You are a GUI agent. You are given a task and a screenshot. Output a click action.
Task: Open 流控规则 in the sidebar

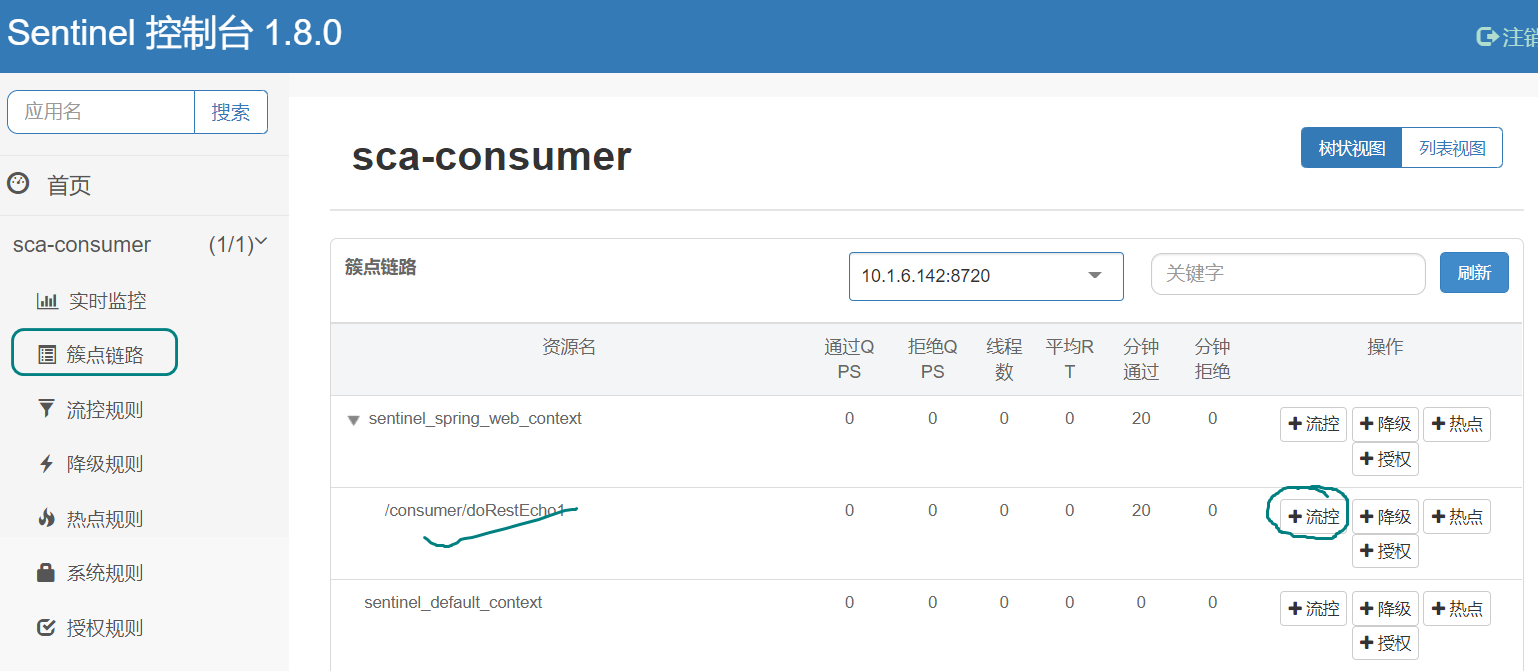105,410
